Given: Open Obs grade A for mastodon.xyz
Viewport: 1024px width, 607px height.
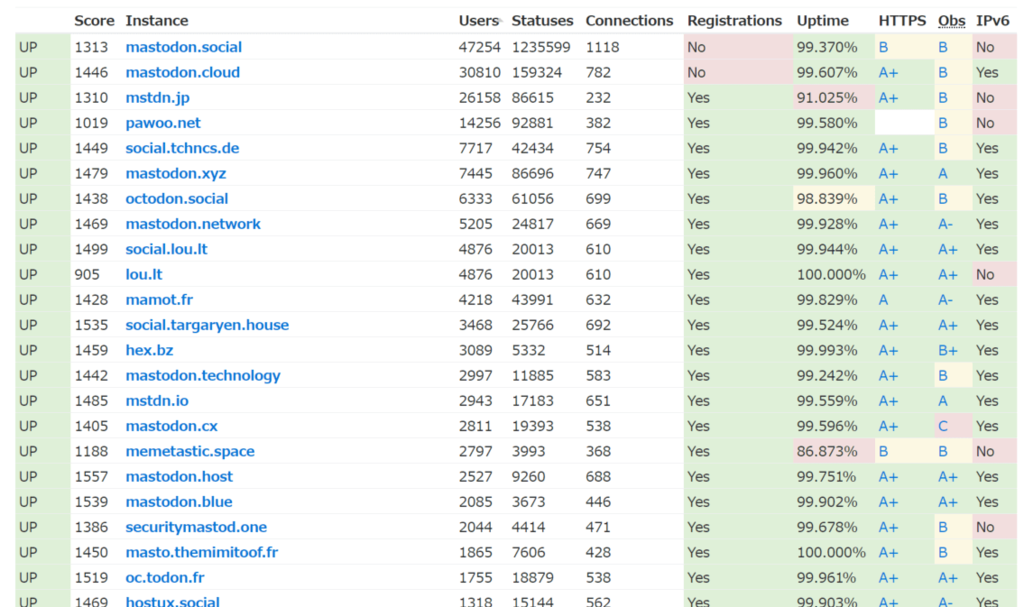Looking at the screenshot, I should (x=942, y=174).
